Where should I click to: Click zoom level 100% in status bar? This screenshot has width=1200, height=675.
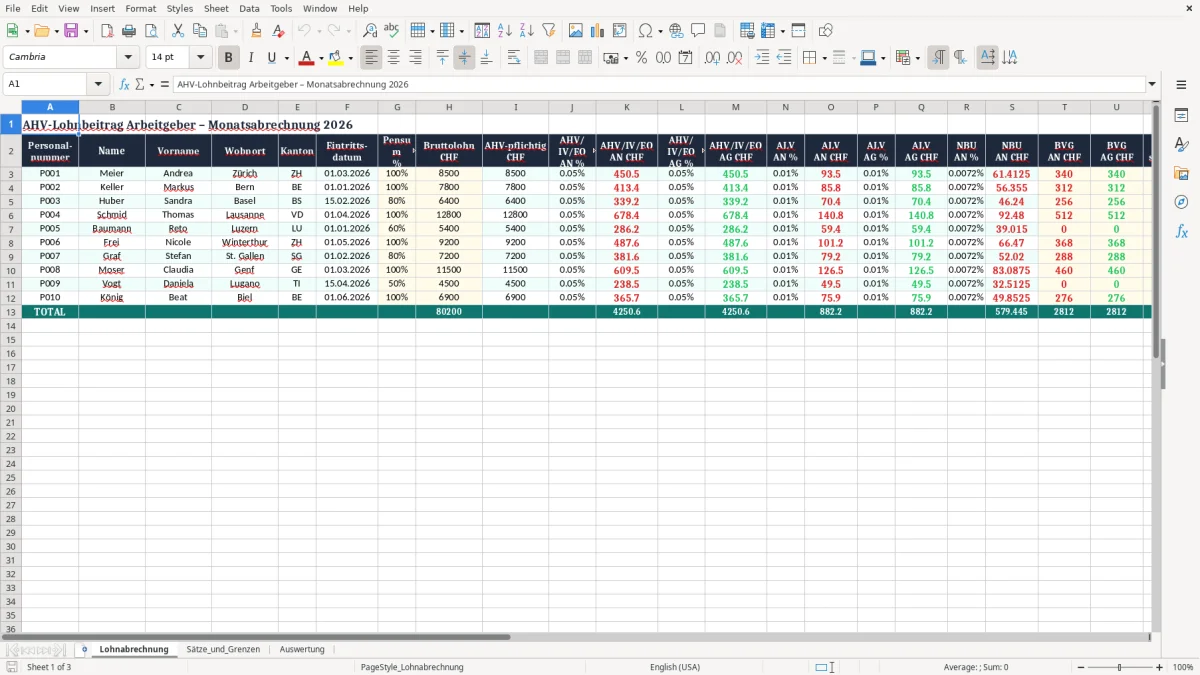point(1183,667)
